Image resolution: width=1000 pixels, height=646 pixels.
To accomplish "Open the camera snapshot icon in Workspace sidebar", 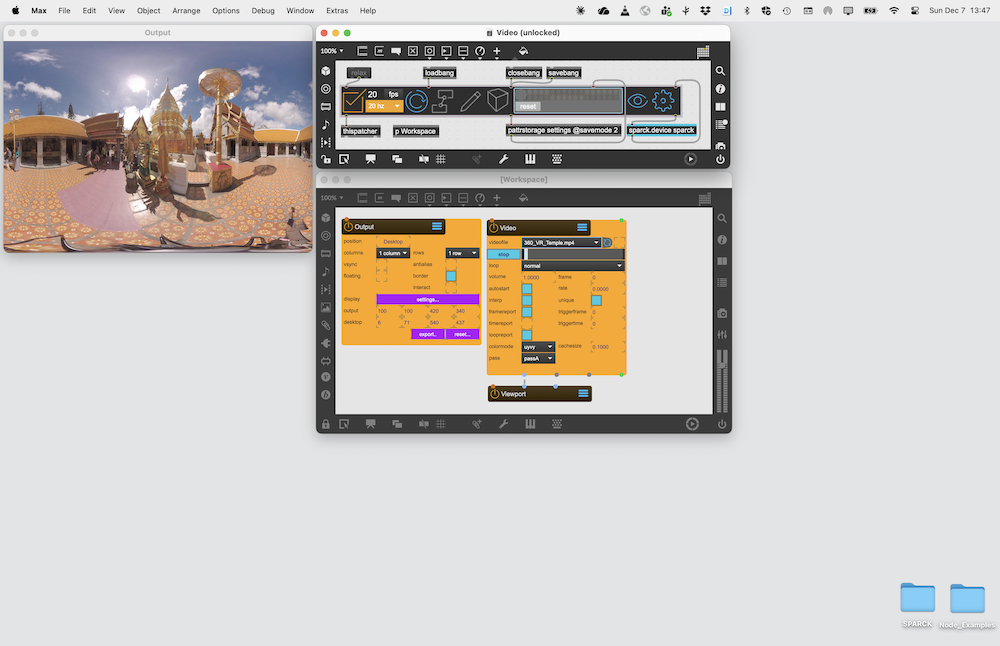I will pos(722,313).
